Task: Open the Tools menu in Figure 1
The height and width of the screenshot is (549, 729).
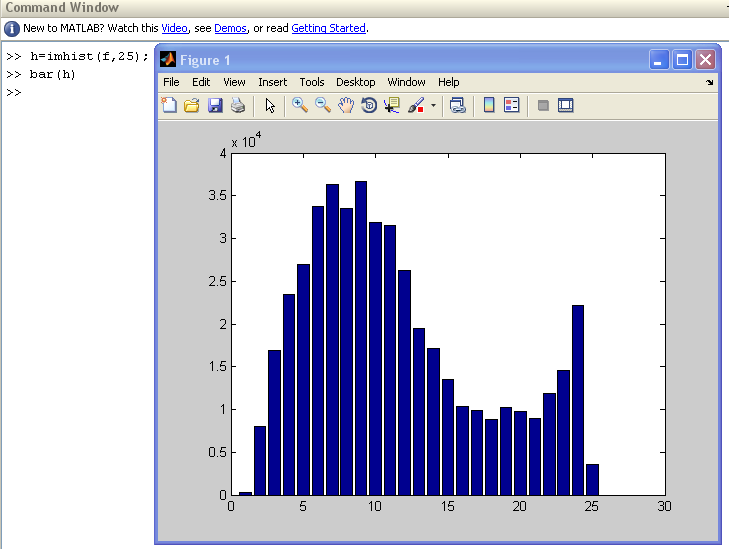Action: tap(311, 82)
